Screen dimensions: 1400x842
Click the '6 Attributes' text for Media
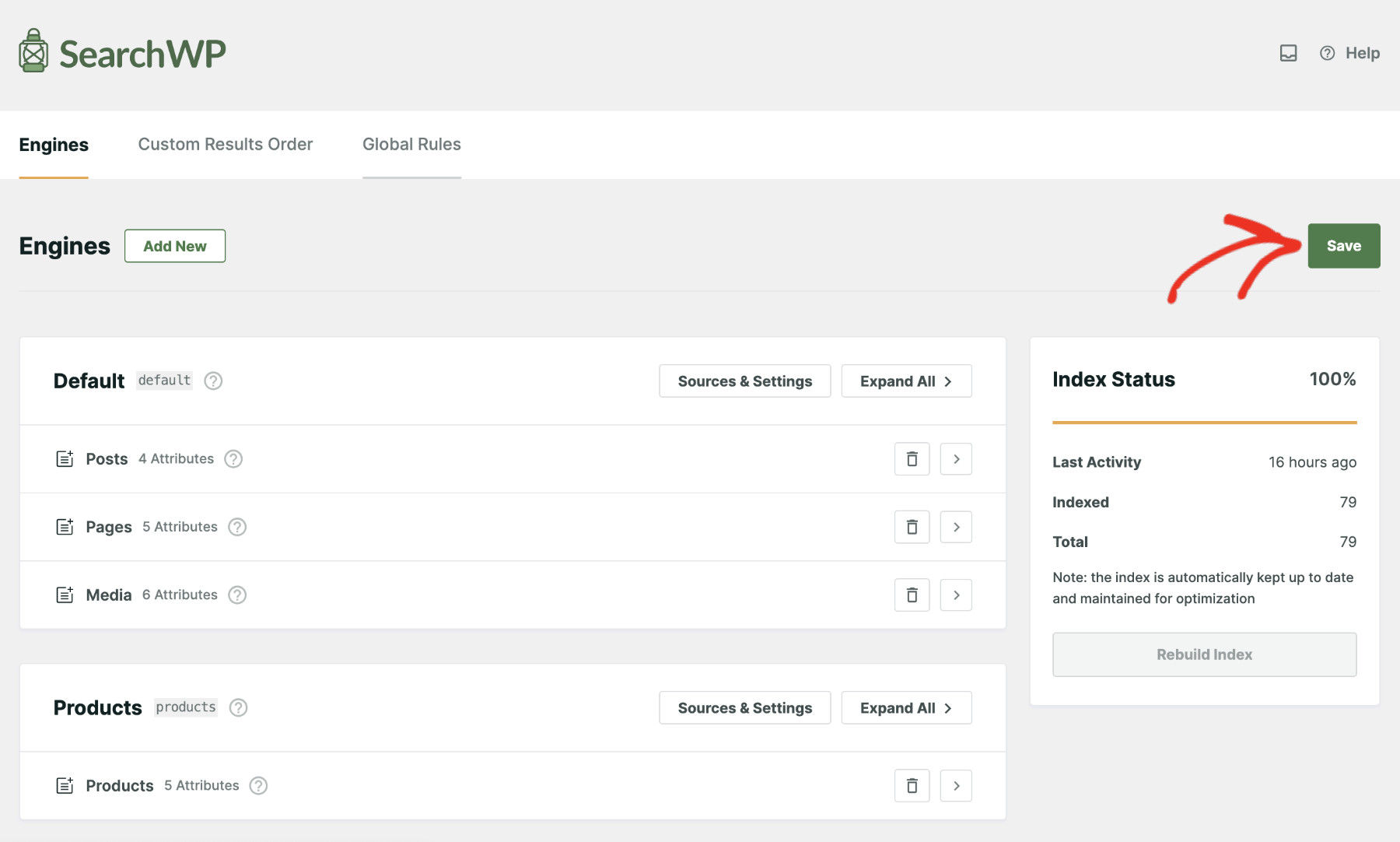click(180, 595)
